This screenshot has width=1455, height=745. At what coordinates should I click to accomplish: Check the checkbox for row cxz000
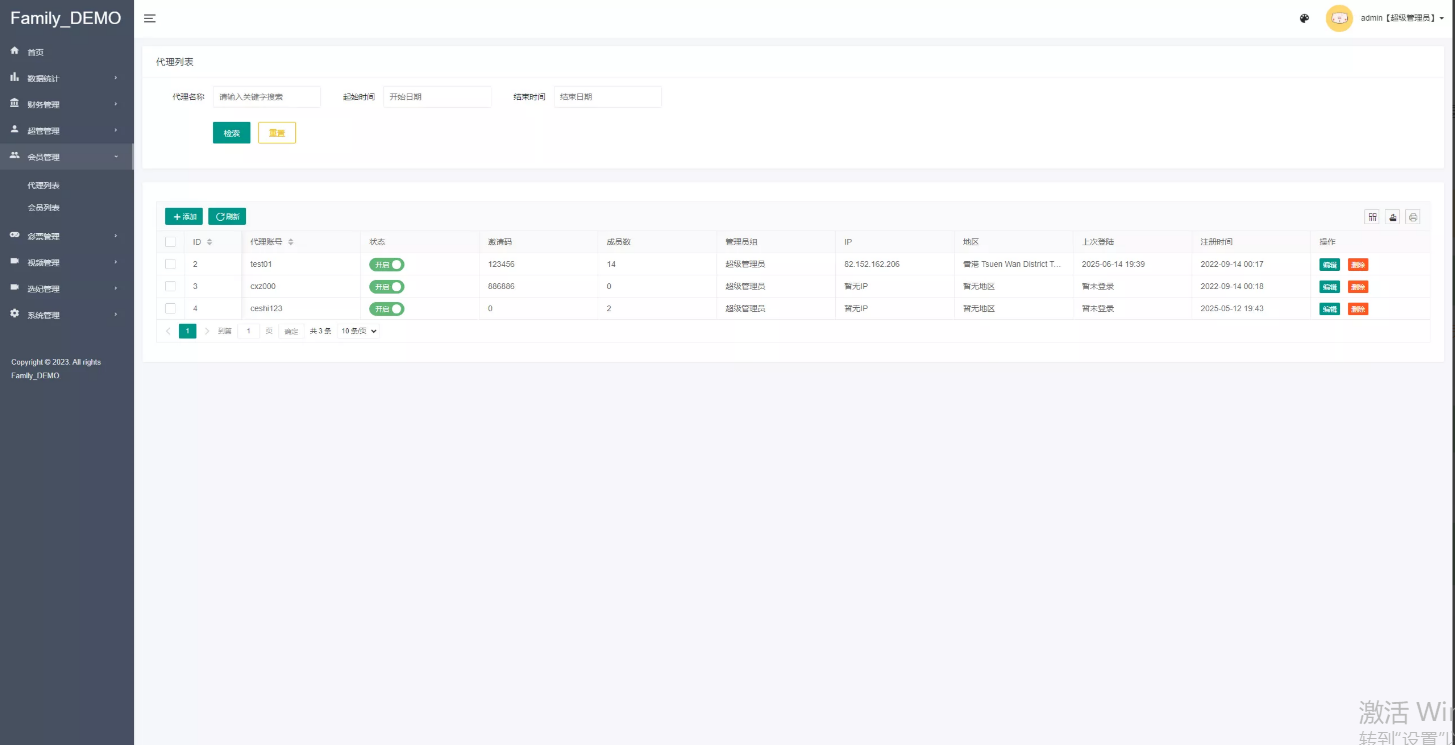[170, 286]
